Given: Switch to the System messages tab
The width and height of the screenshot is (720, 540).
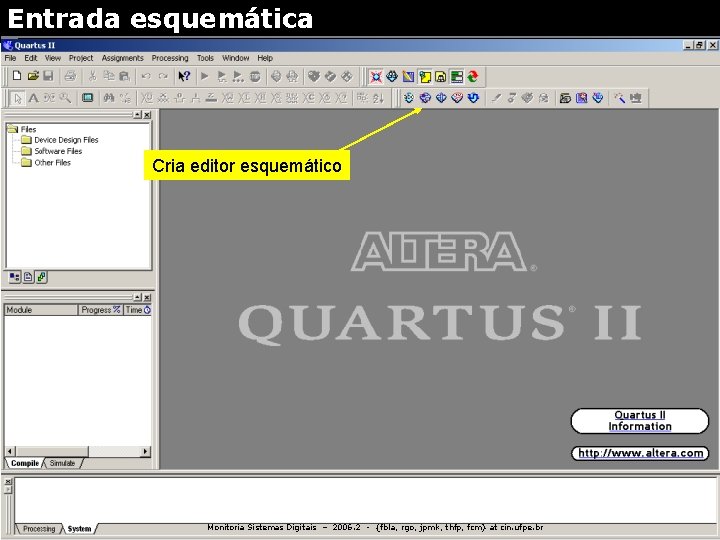Looking at the screenshot, I should click(79, 529).
